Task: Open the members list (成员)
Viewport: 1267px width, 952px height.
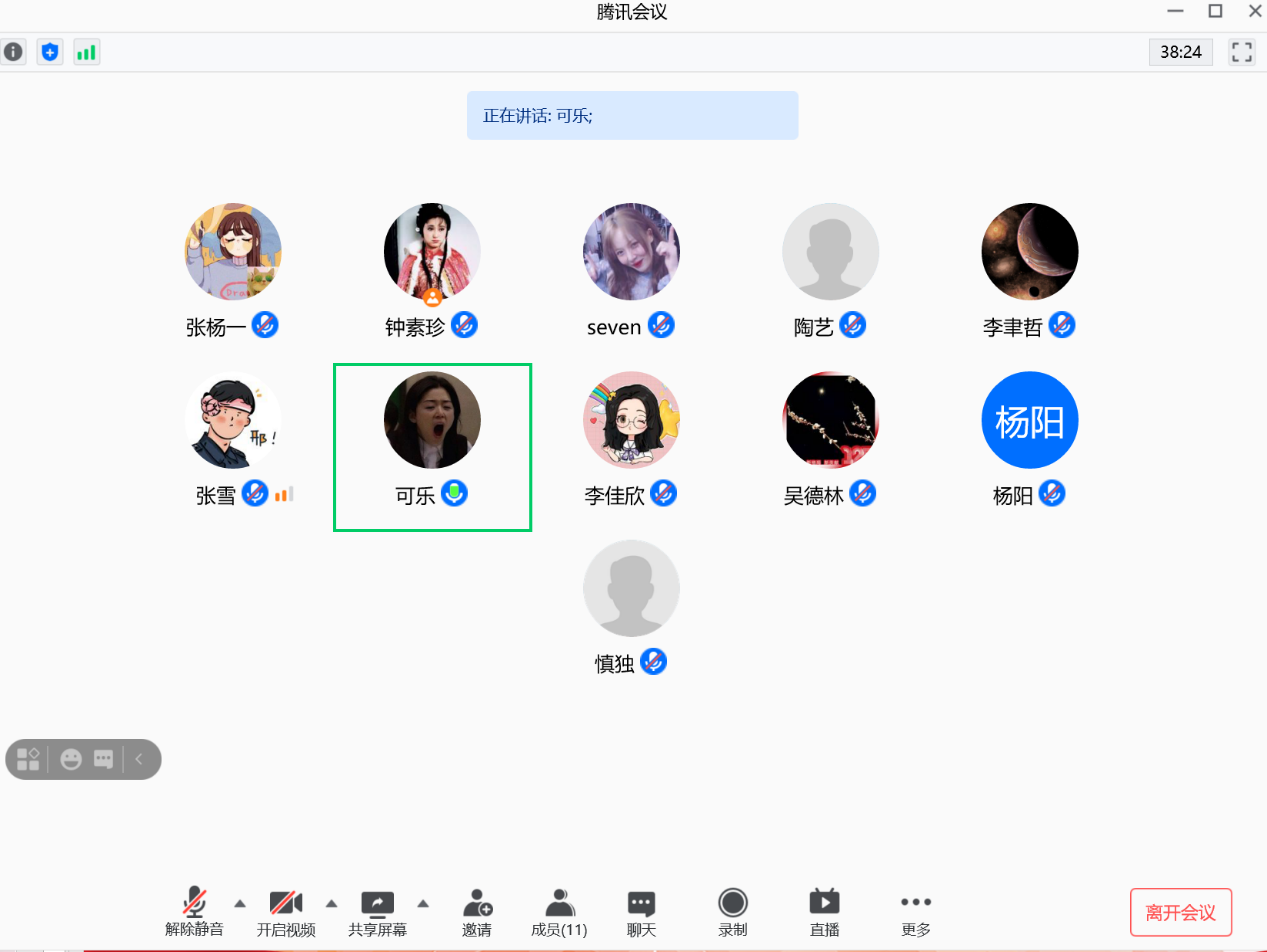Action: tap(559, 913)
